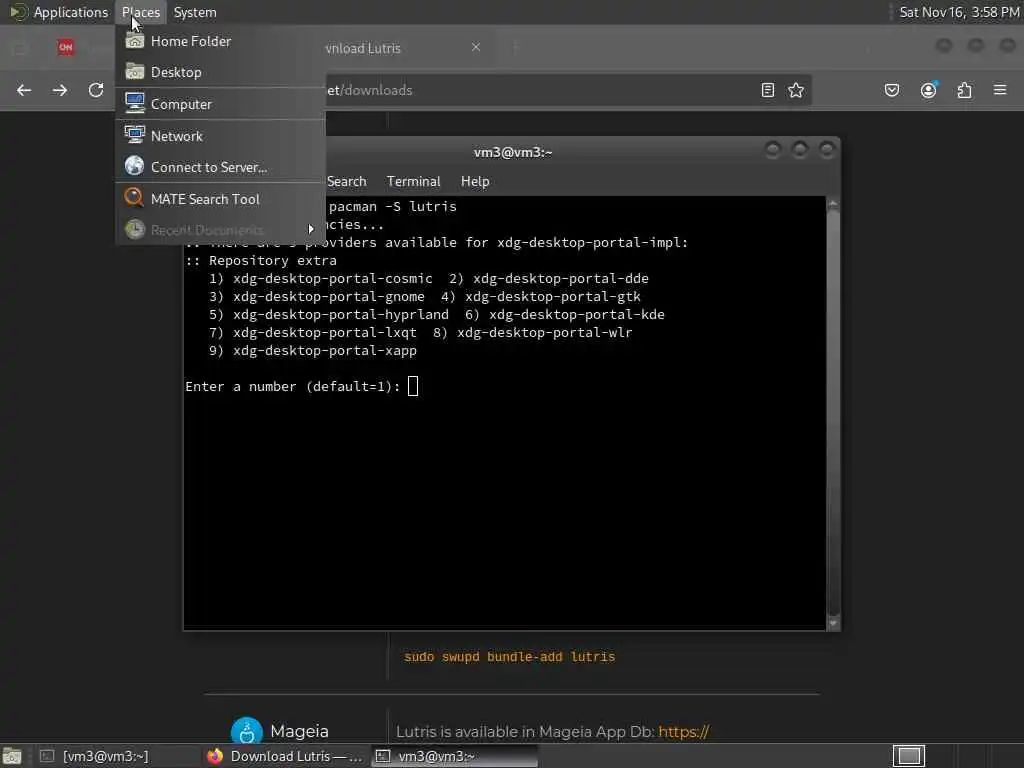
Task: Click the red pinned tab icon in Firefox
Action: point(66,47)
